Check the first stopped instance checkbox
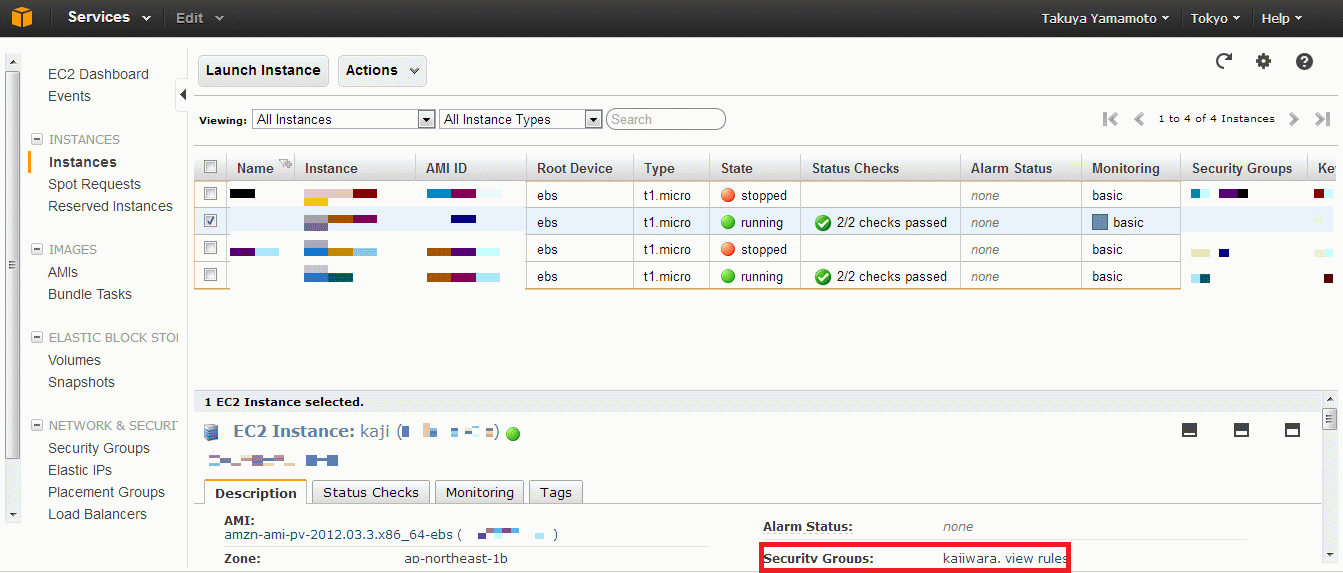1343x573 pixels. [210, 194]
